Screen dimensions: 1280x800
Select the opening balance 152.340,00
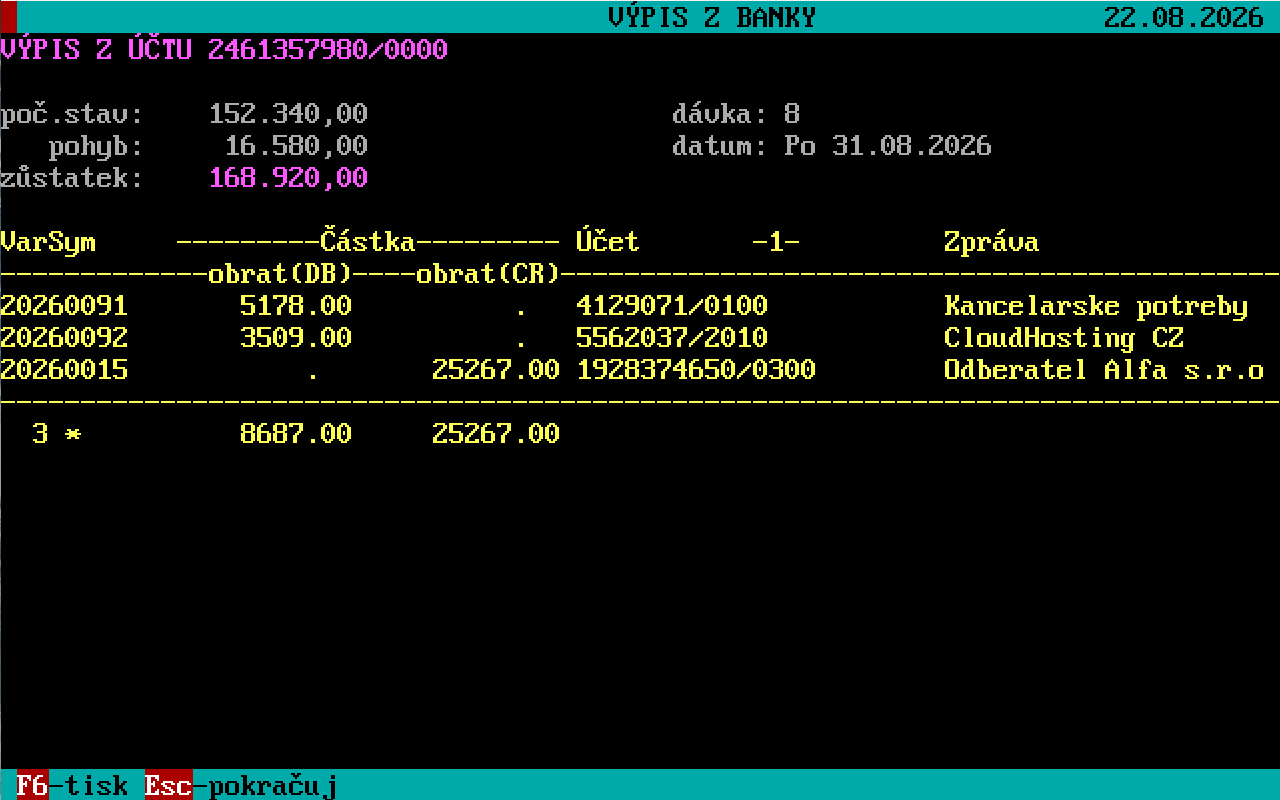click(288, 113)
